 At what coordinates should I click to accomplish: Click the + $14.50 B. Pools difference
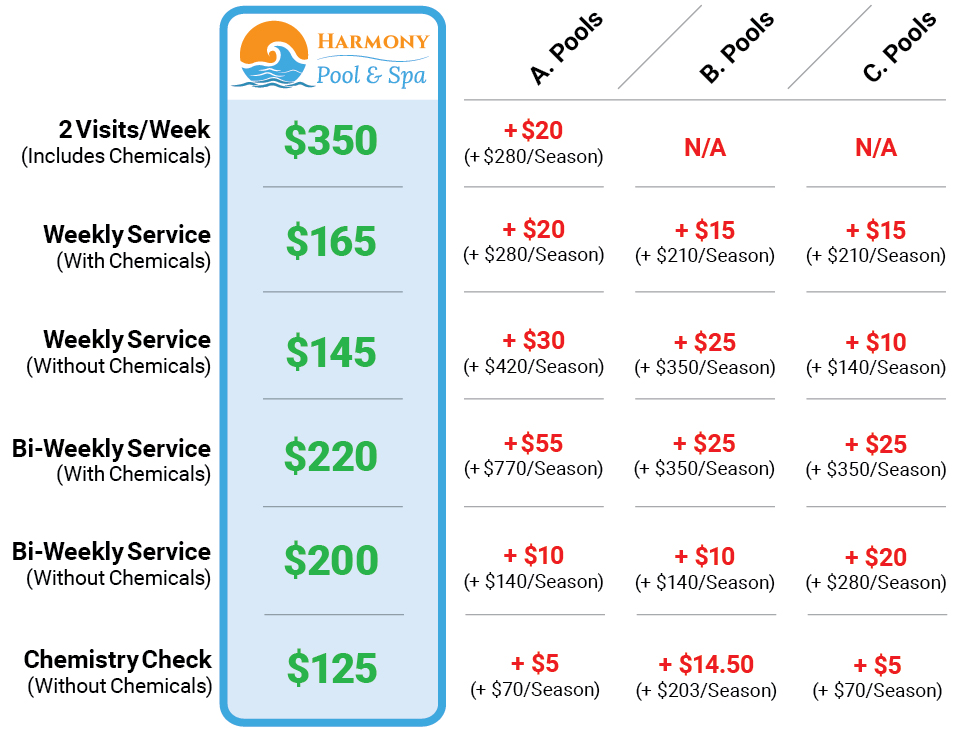pos(705,664)
